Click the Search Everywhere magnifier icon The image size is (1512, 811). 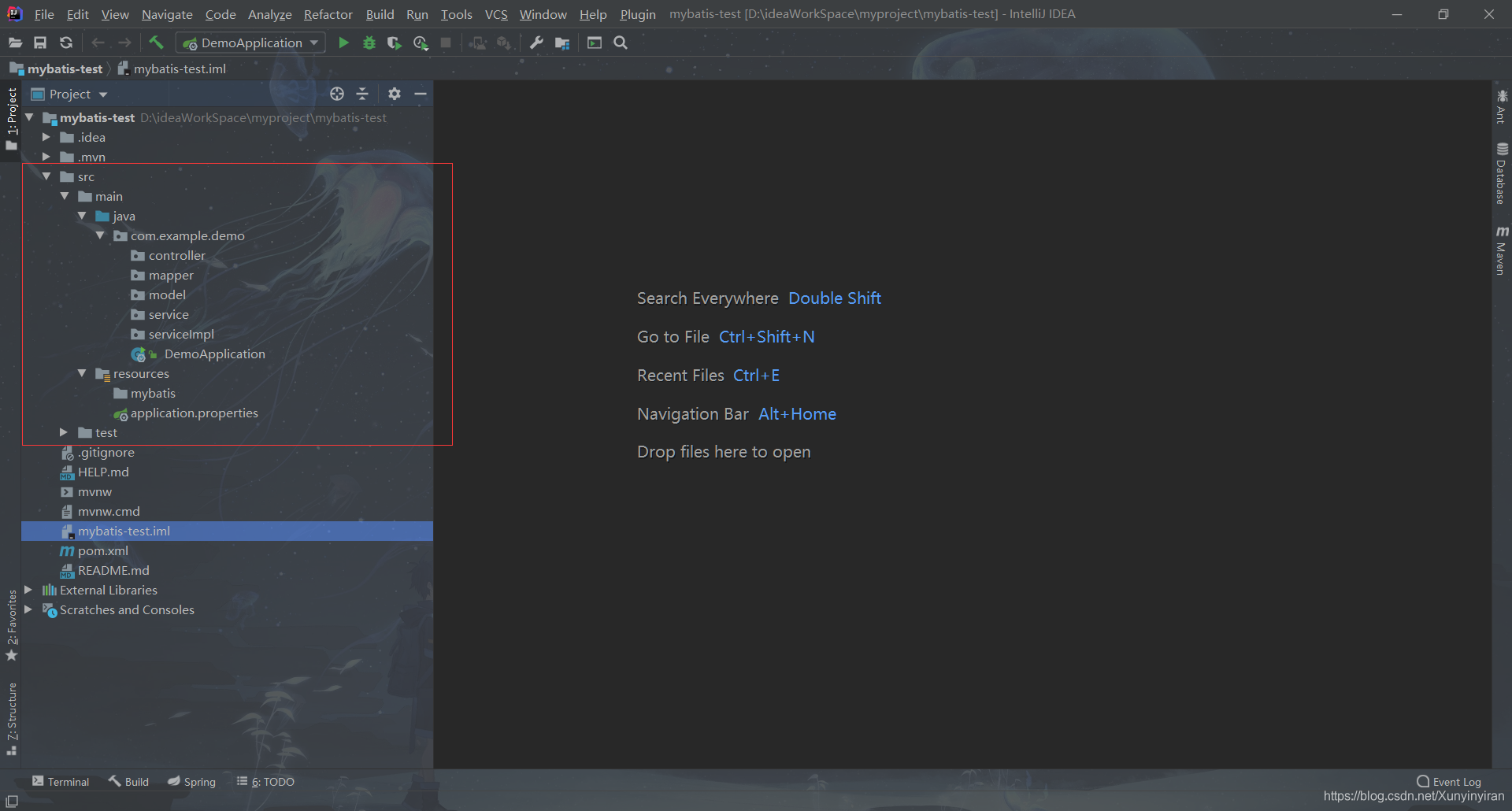point(621,43)
